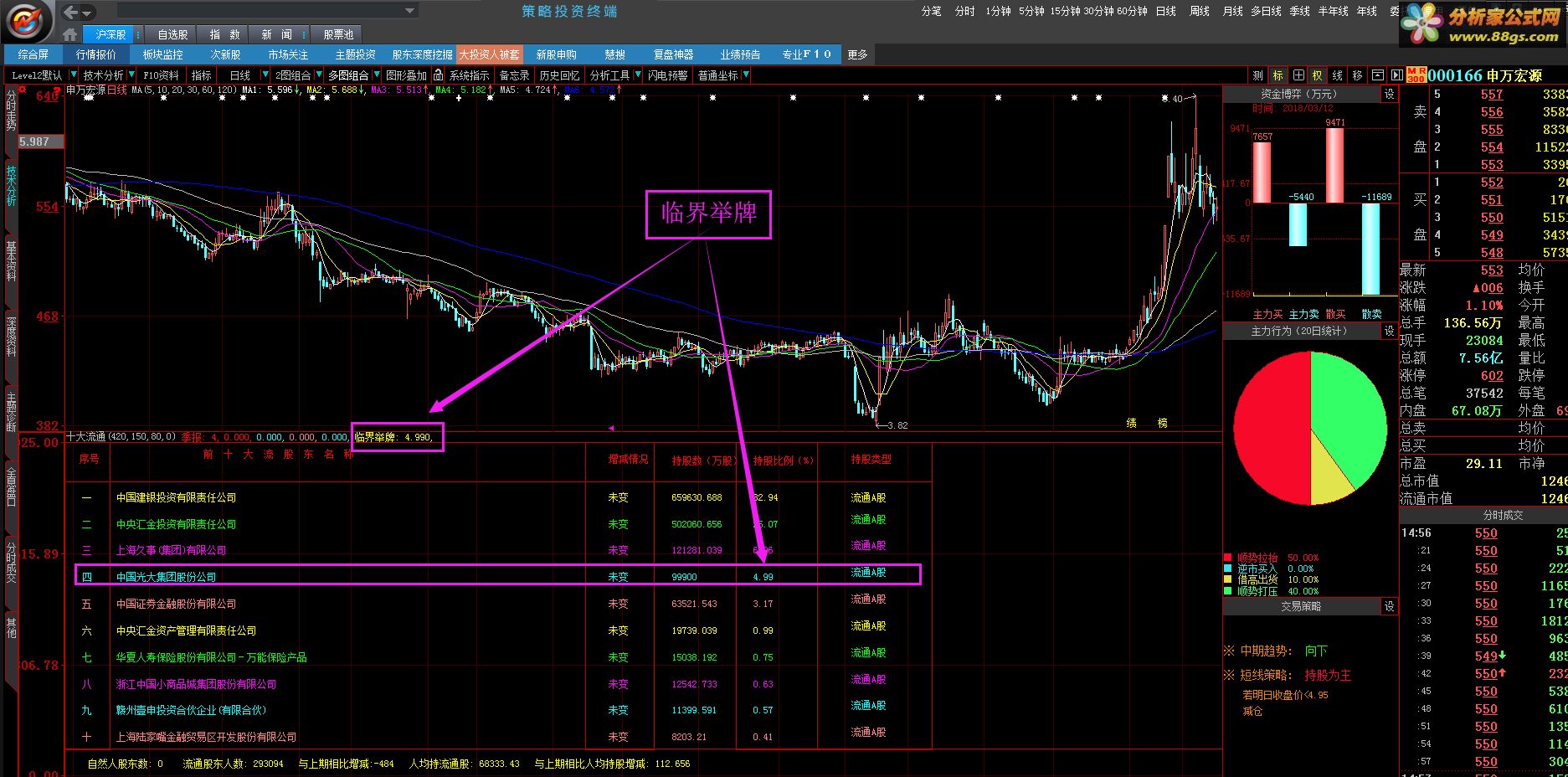Select the 移 move tool
Image resolution: width=1568 pixels, height=777 pixels.
(x=1357, y=75)
